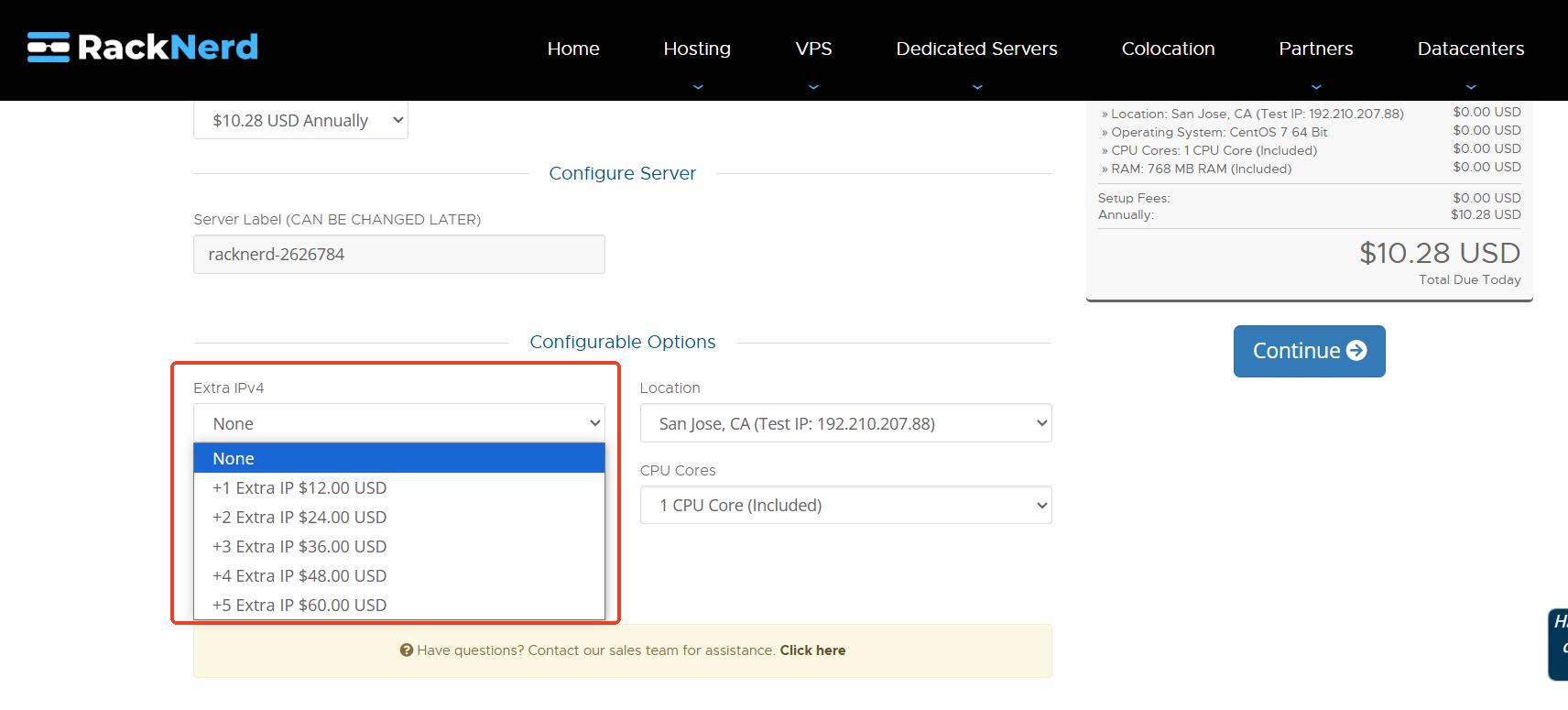
Task: Open the Datacenters menu
Action: (x=1470, y=49)
